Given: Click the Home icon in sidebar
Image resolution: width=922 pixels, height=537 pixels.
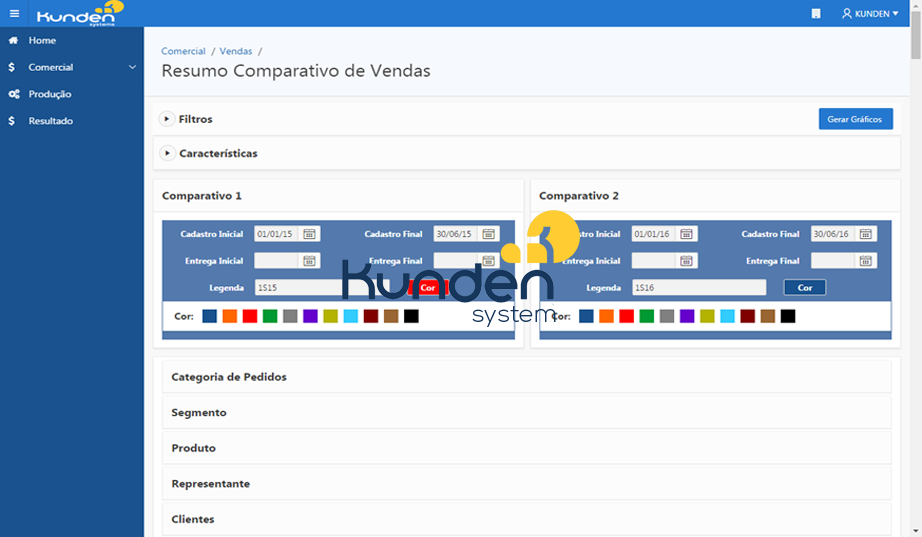Looking at the screenshot, I should click(13, 41).
